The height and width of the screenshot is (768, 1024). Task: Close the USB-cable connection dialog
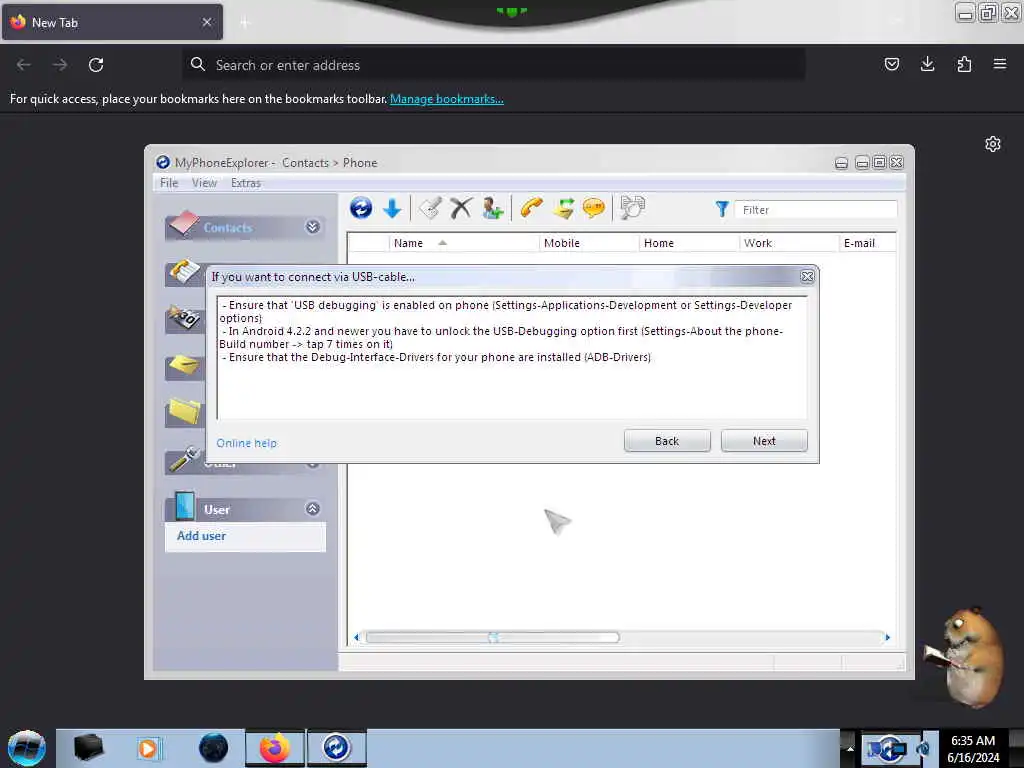807,277
